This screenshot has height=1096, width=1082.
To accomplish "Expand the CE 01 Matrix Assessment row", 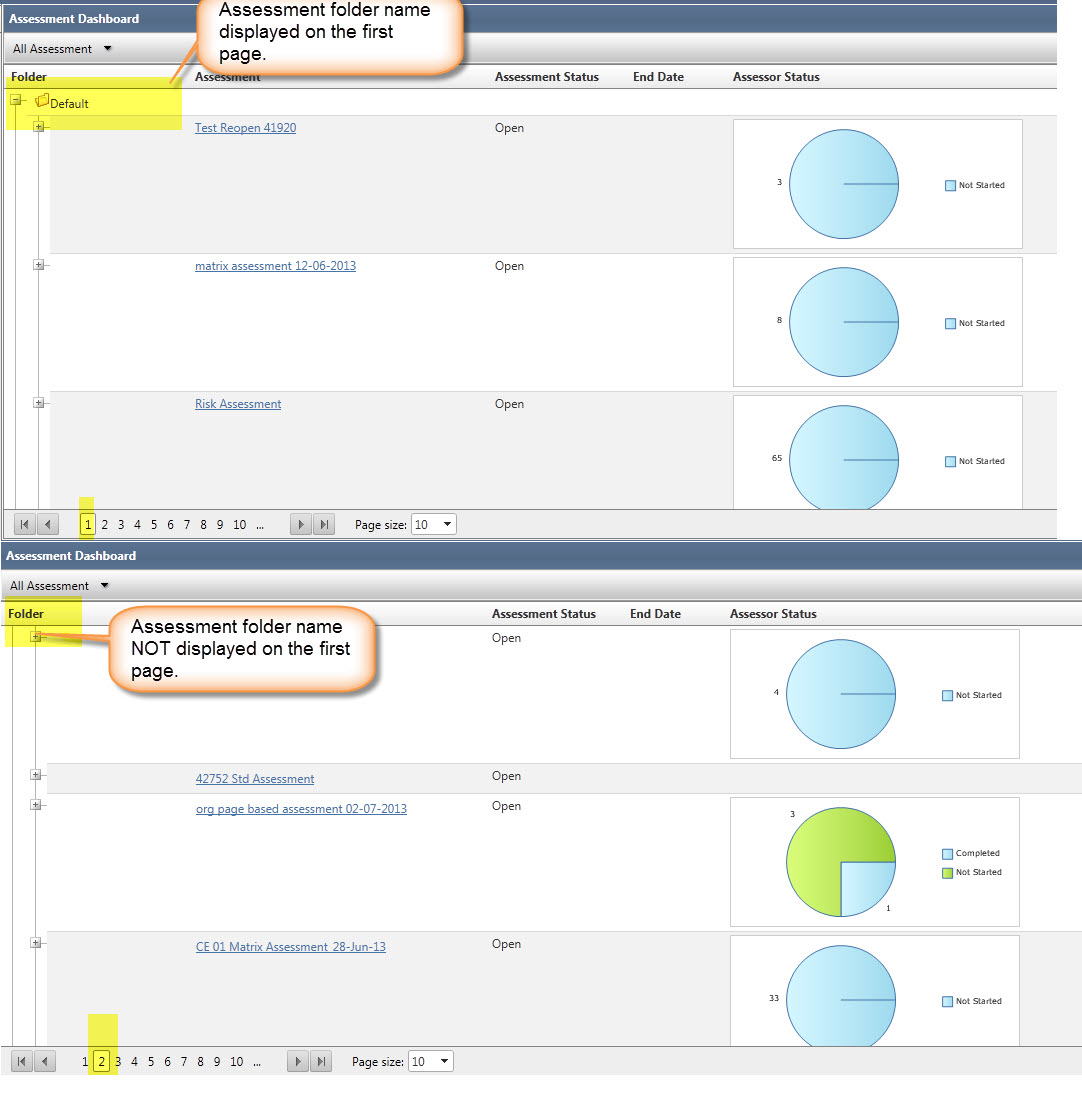I will click(36, 943).
